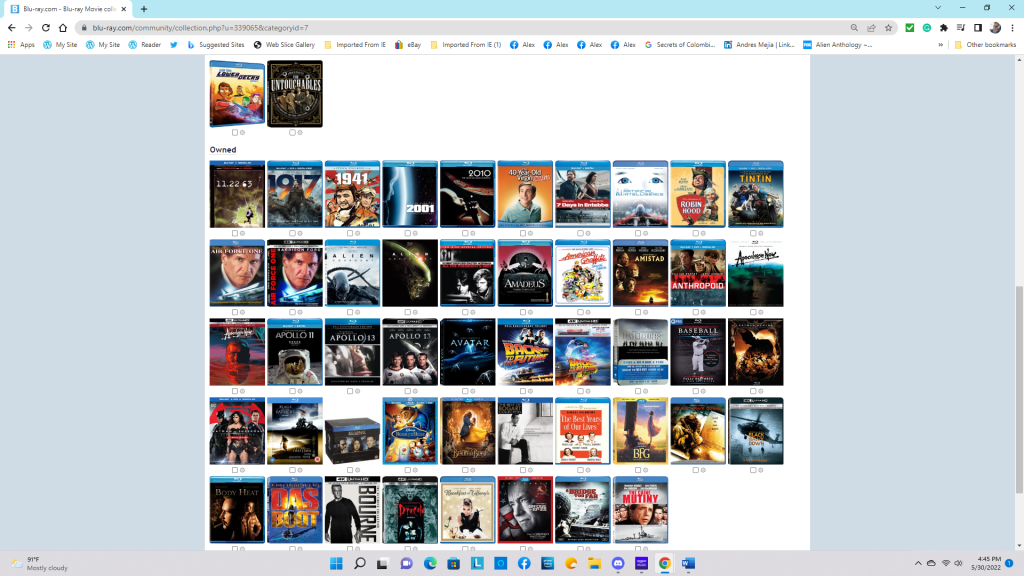Screen dimensions: 1024x576
Task: Open a new browser tab
Action: [x=144, y=9]
